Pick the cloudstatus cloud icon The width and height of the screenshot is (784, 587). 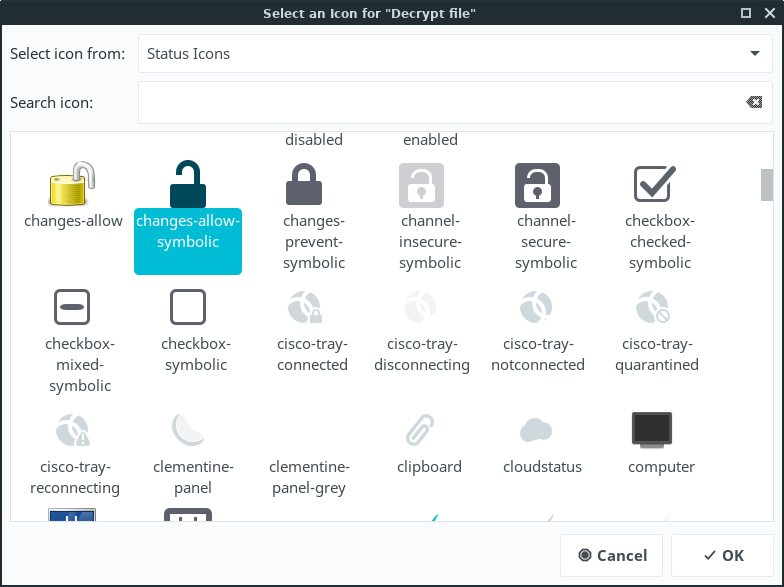coord(537,430)
